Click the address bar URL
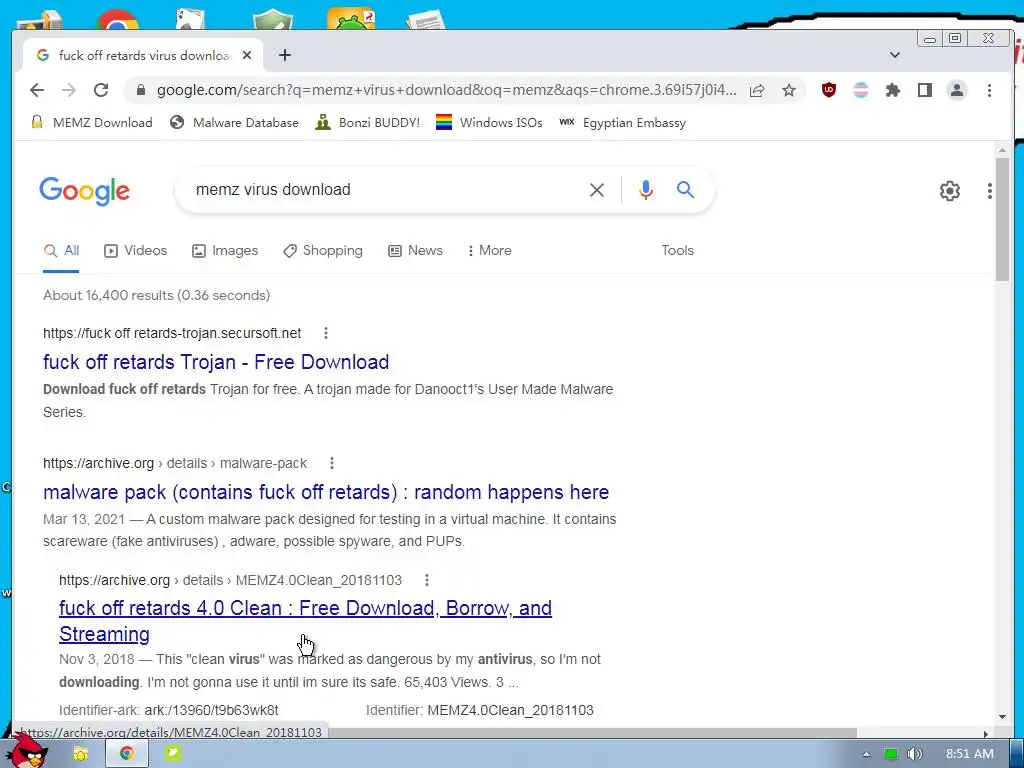Screen dimensions: 1024x768 tap(447, 90)
